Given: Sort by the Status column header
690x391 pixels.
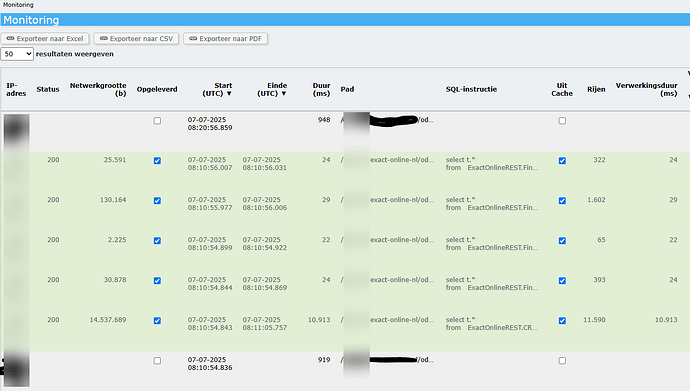Looking at the screenshot, I should 48,89.
